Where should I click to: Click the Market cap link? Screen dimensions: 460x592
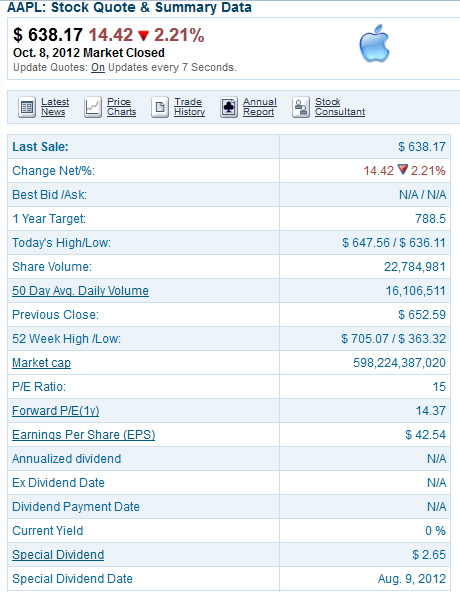tap(42, 363)
